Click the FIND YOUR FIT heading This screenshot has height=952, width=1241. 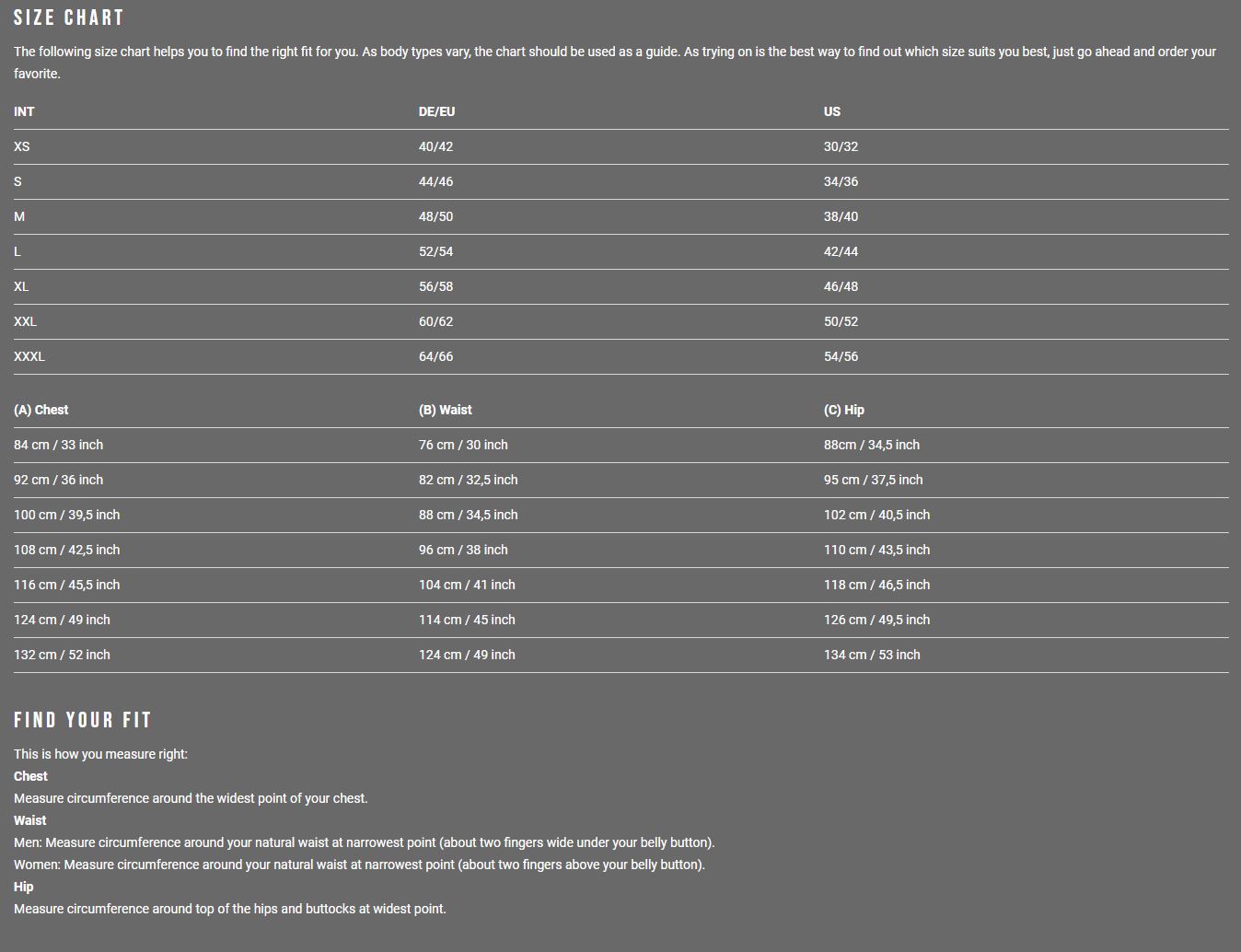tap(83, 720)
